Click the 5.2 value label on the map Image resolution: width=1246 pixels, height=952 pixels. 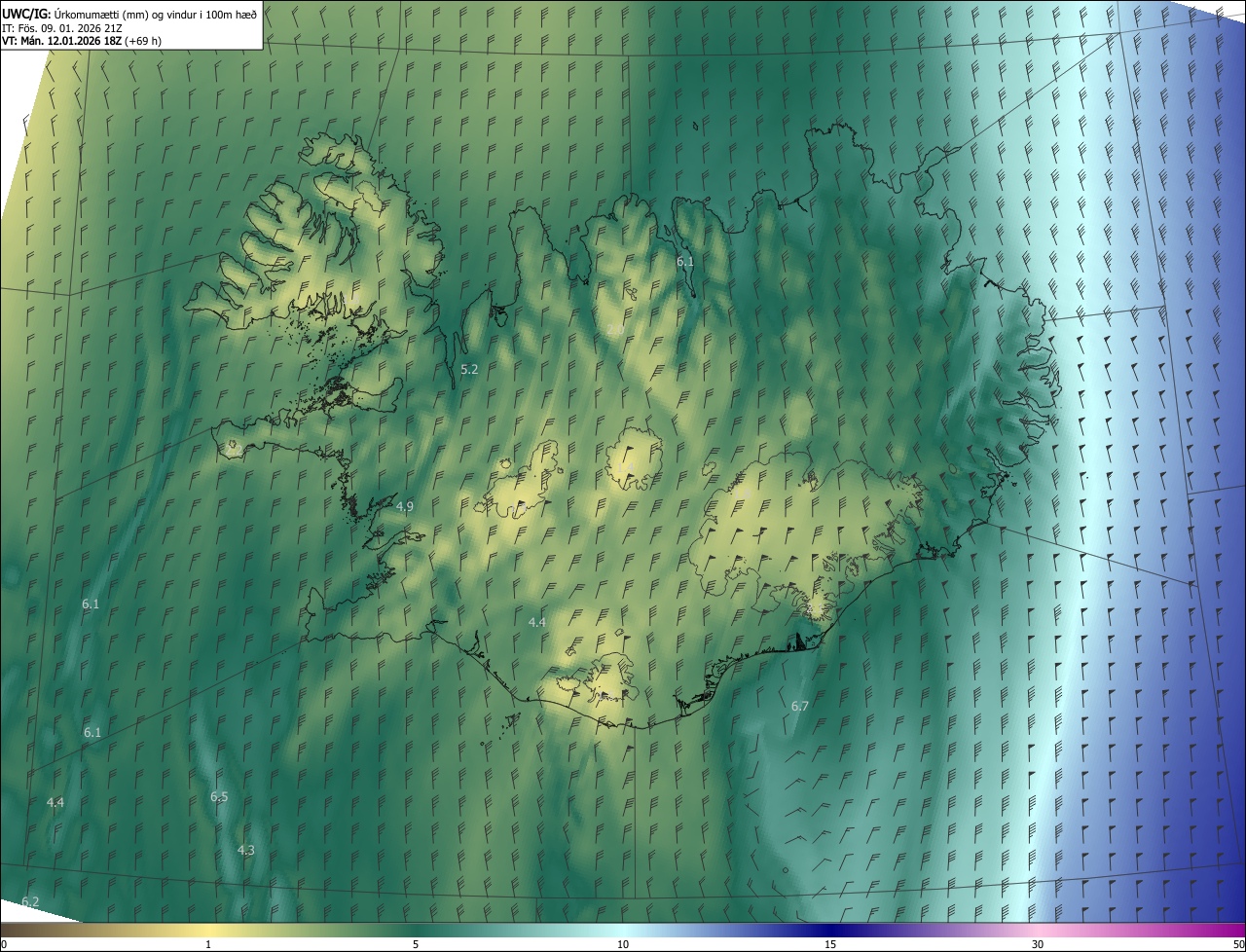469,369
